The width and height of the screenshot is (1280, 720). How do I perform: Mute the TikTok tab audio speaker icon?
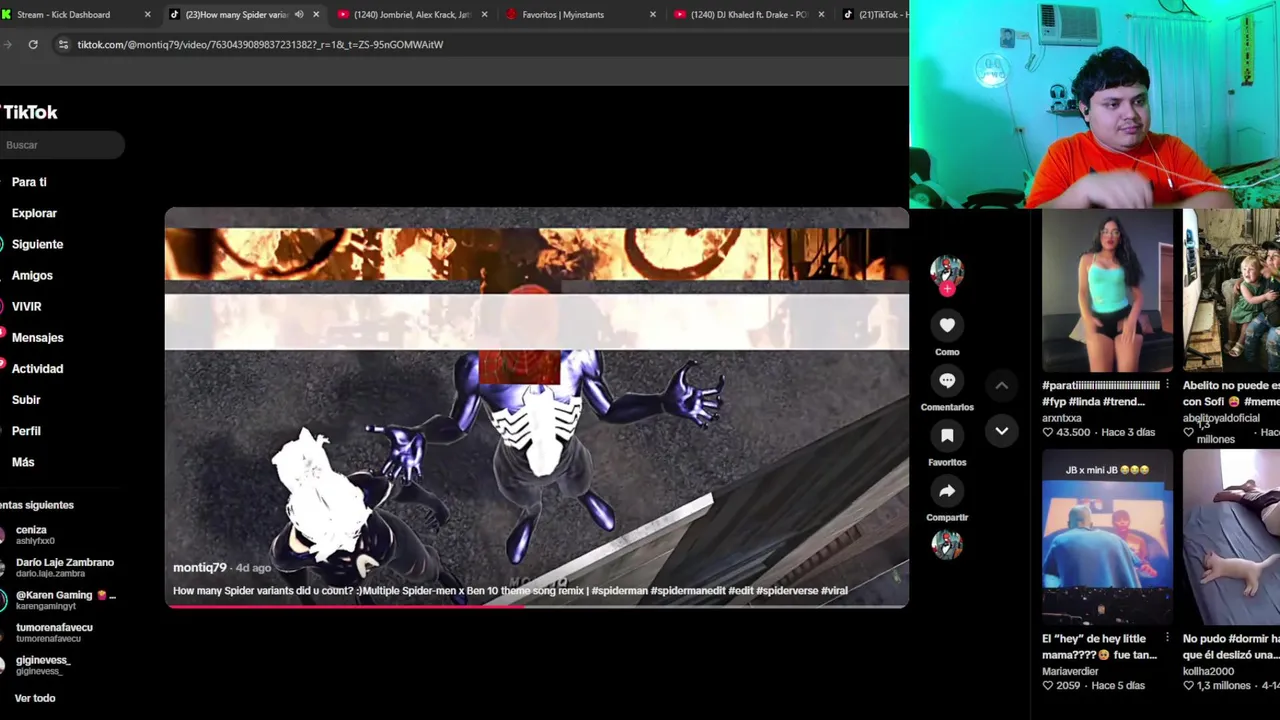(x=298, y=14)
